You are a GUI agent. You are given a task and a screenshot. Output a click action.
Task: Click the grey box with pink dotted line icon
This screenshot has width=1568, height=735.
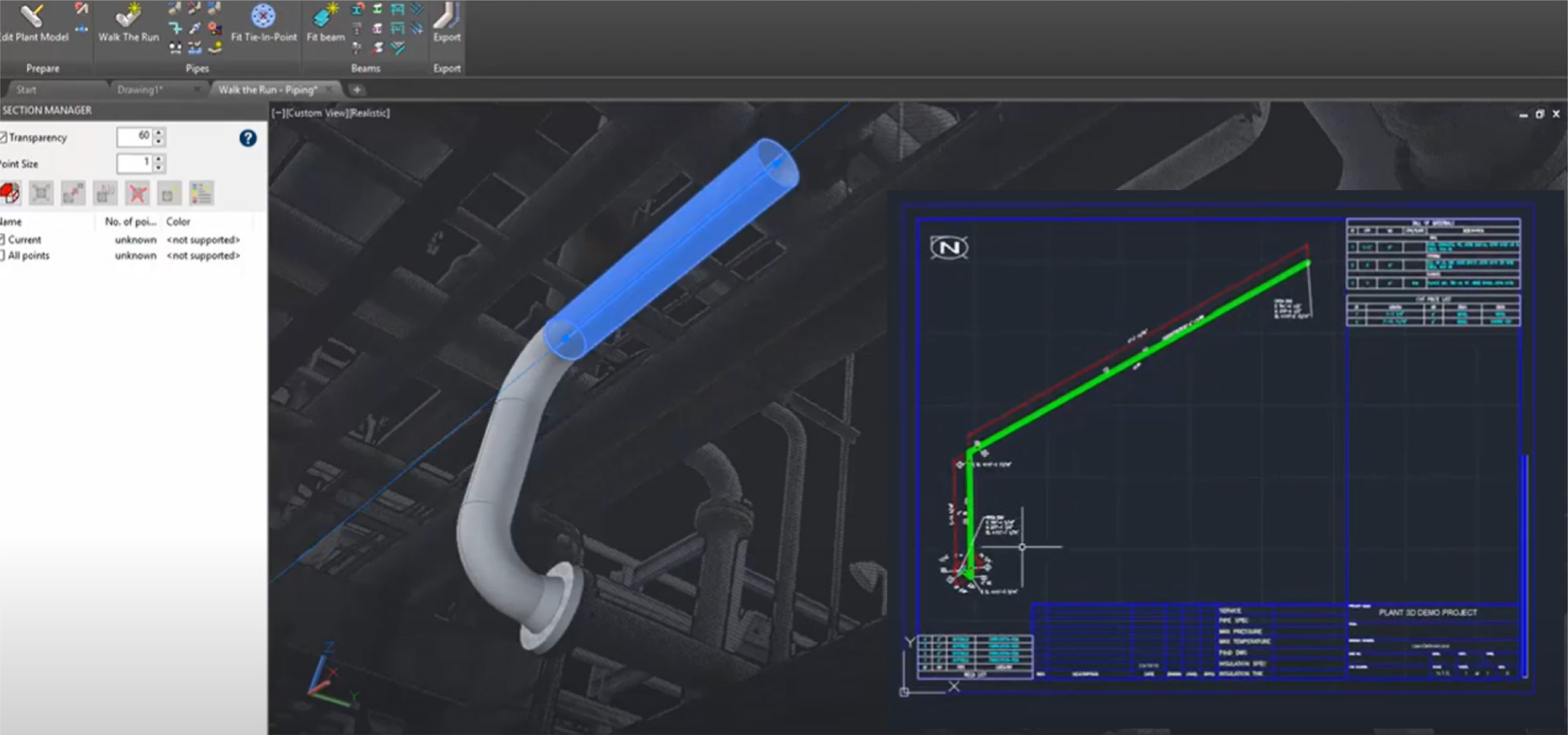tap(73, 193)
